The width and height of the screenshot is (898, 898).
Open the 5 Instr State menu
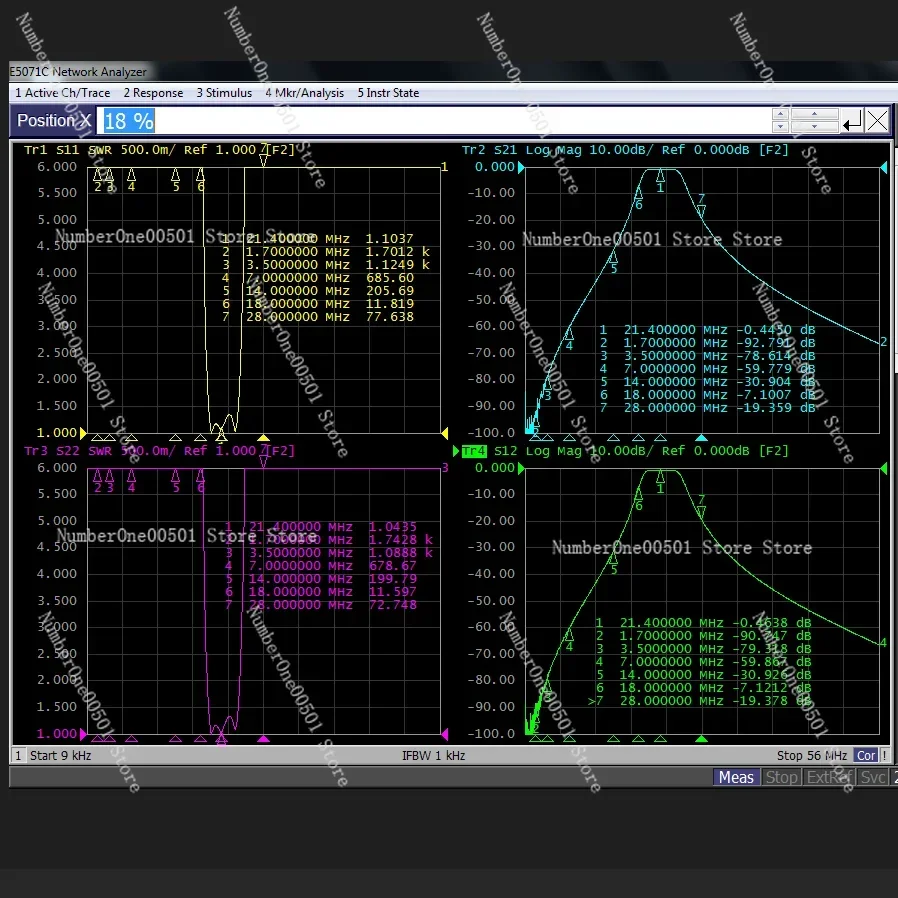coord(388,93)
